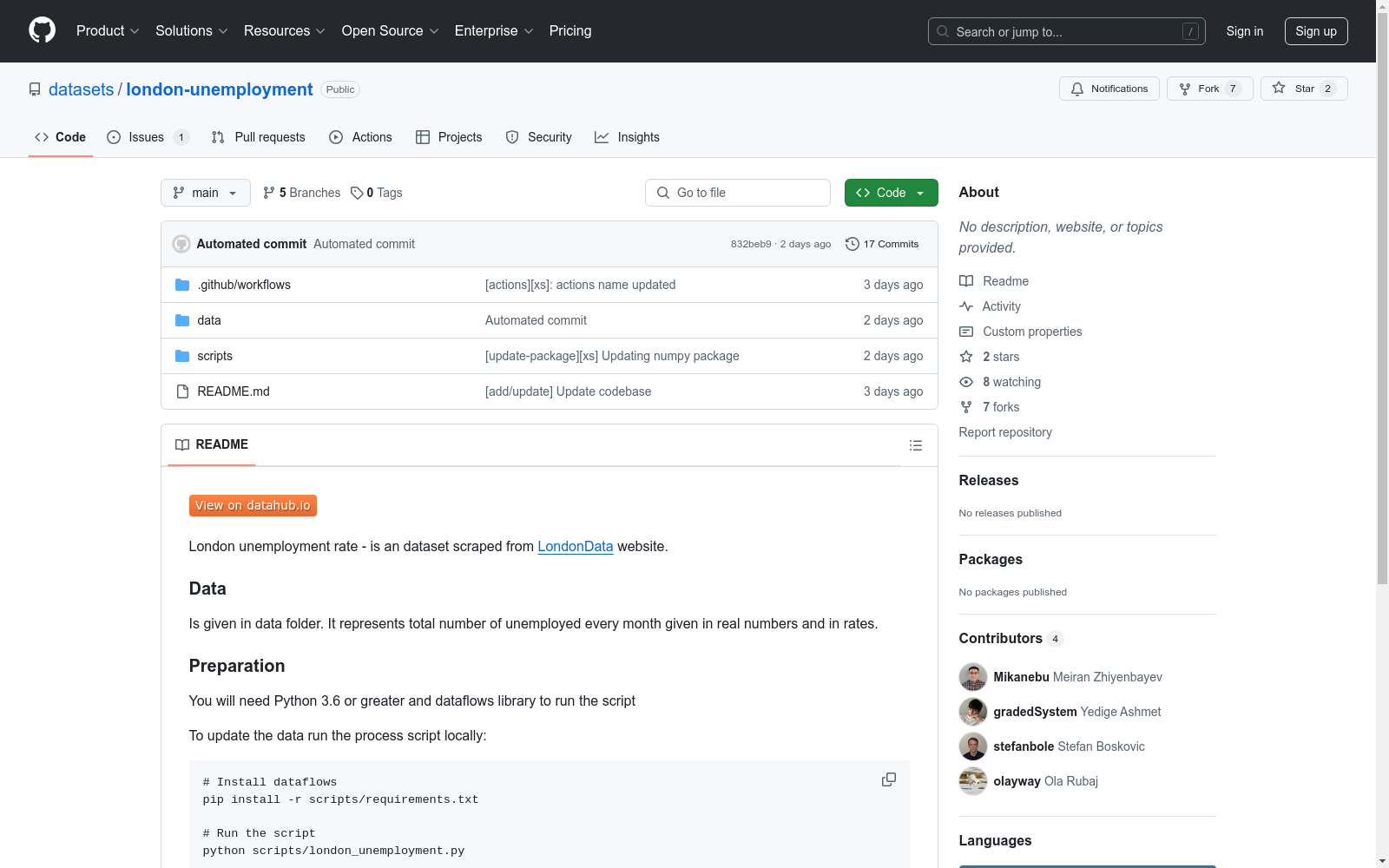Click the Notifications button
The image size is (1389, 868).
1109,89
